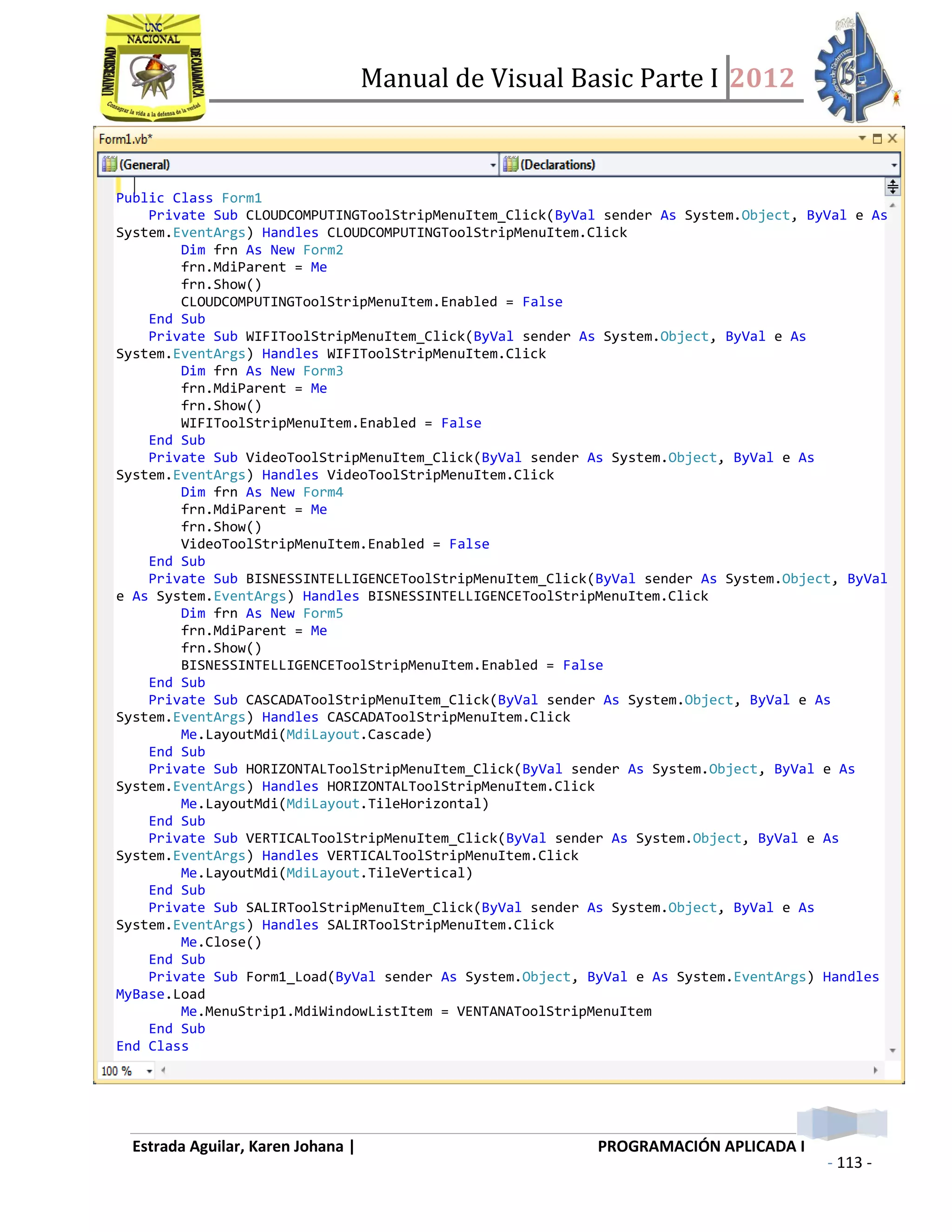Open the 100 % zoom level dropdown

coord(126,1071)
